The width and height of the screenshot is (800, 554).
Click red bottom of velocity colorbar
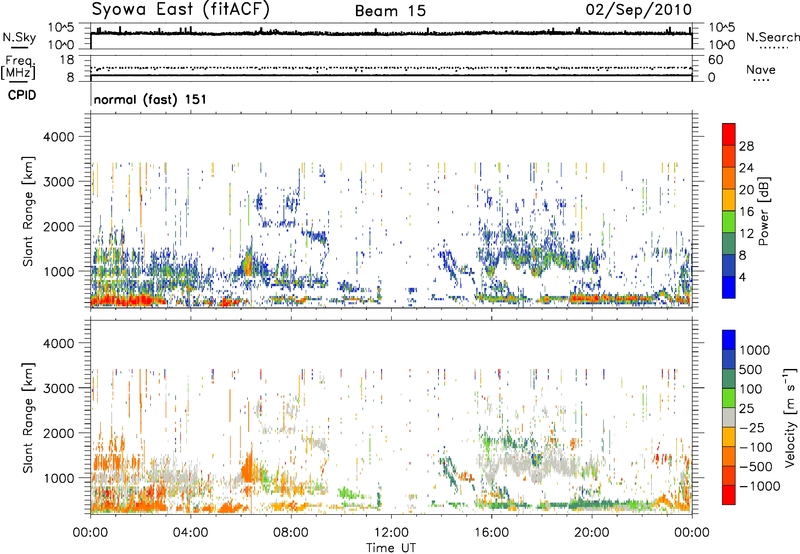click(729, 495)
